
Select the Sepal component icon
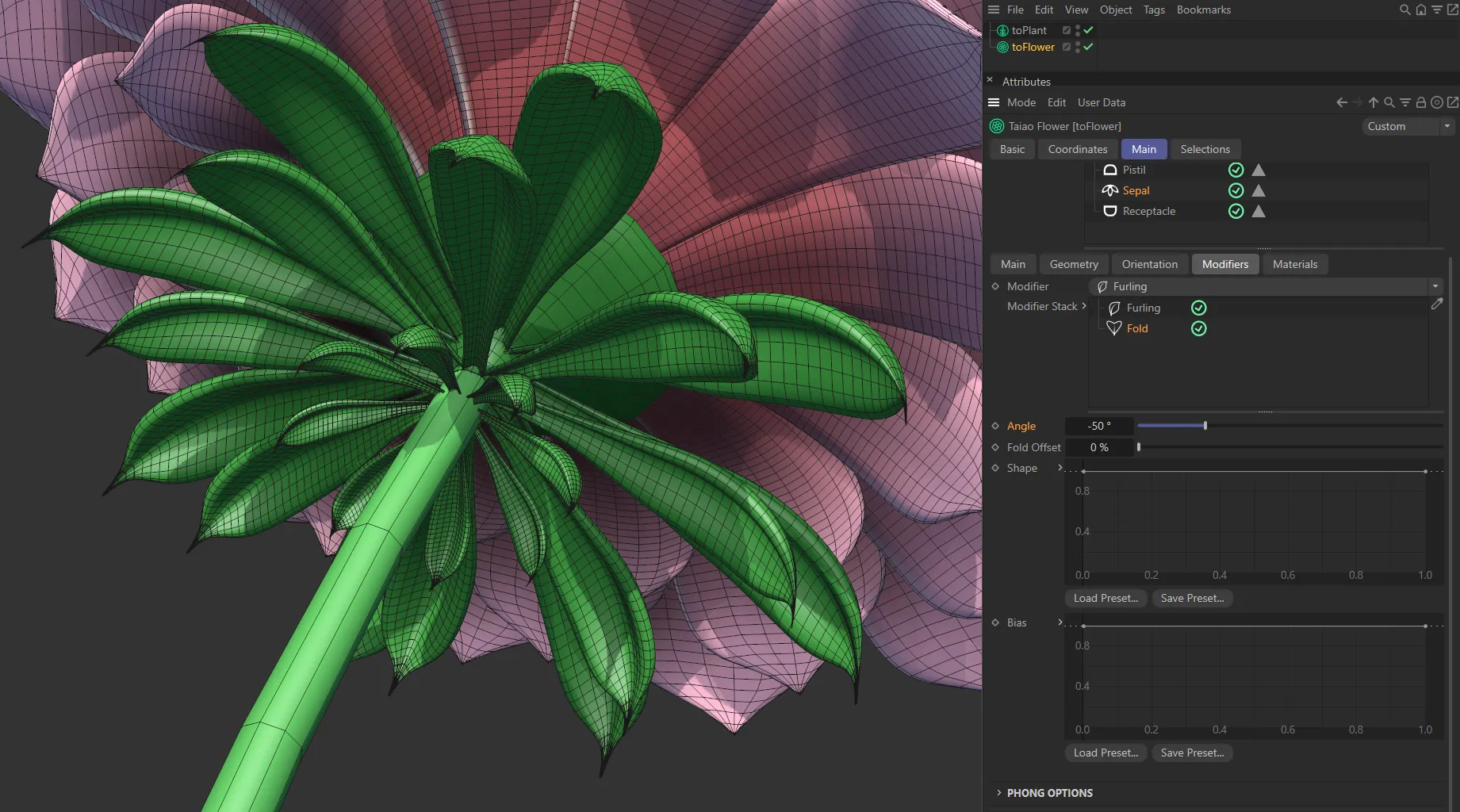pos(1109,190)
